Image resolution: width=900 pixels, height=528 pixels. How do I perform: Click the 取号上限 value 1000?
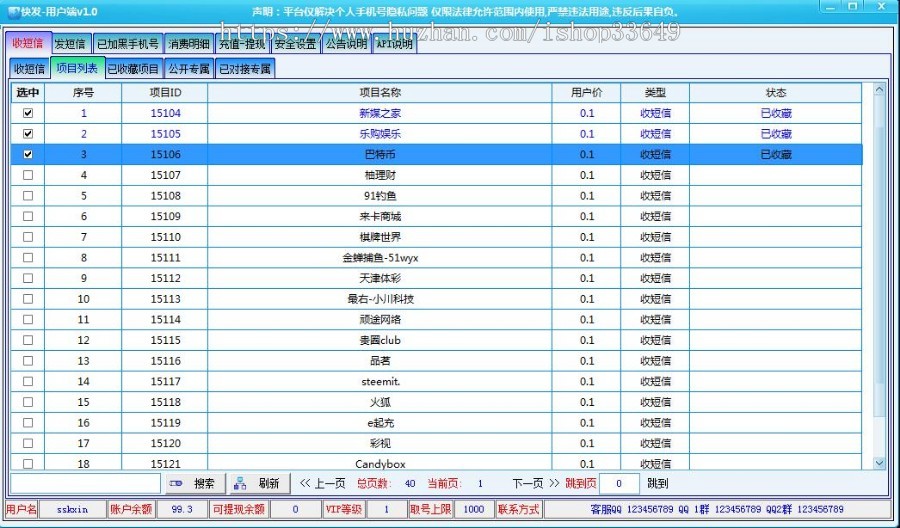(474, 509)
